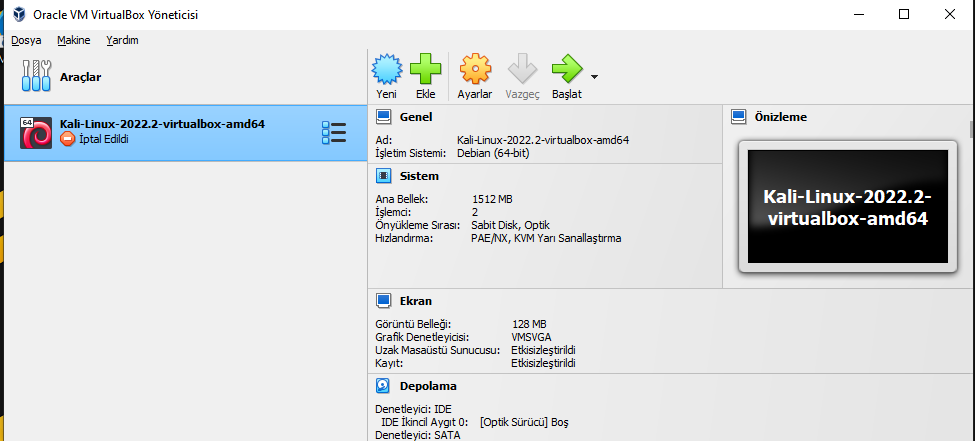Image resolution: width=975 pixels, height=441 pixels.
Task: Click 'Sabit Disk, Optik' boot order value
Action: click(511, 225)
